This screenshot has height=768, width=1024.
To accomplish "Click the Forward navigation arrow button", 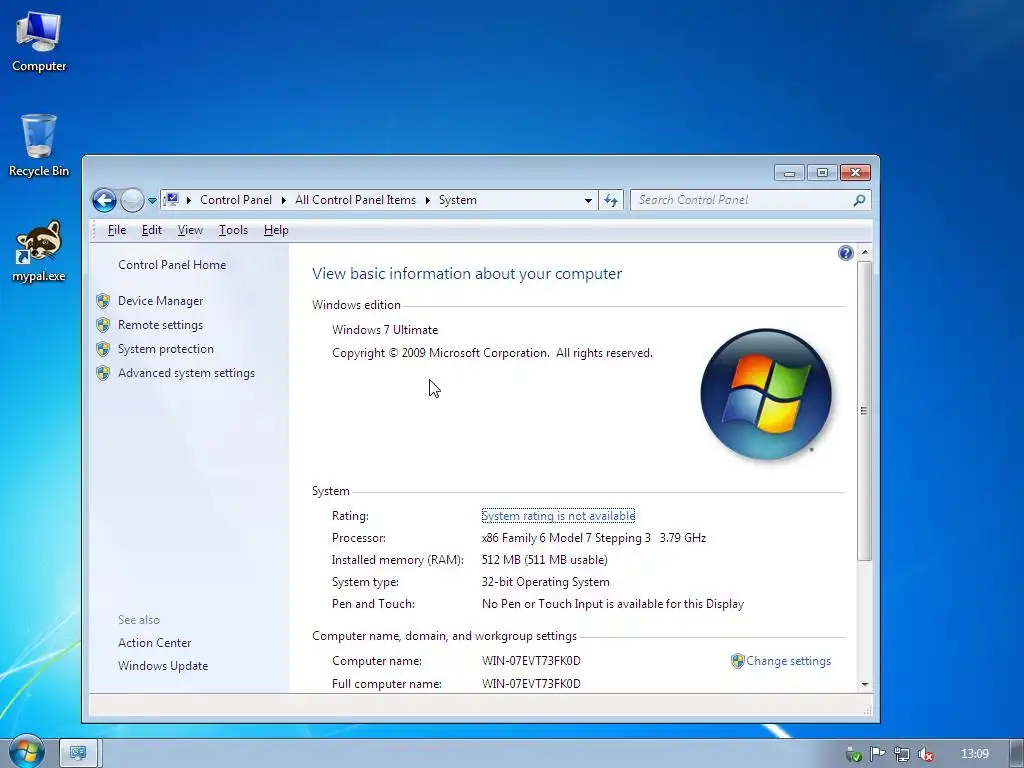I will tap(132, 200).
